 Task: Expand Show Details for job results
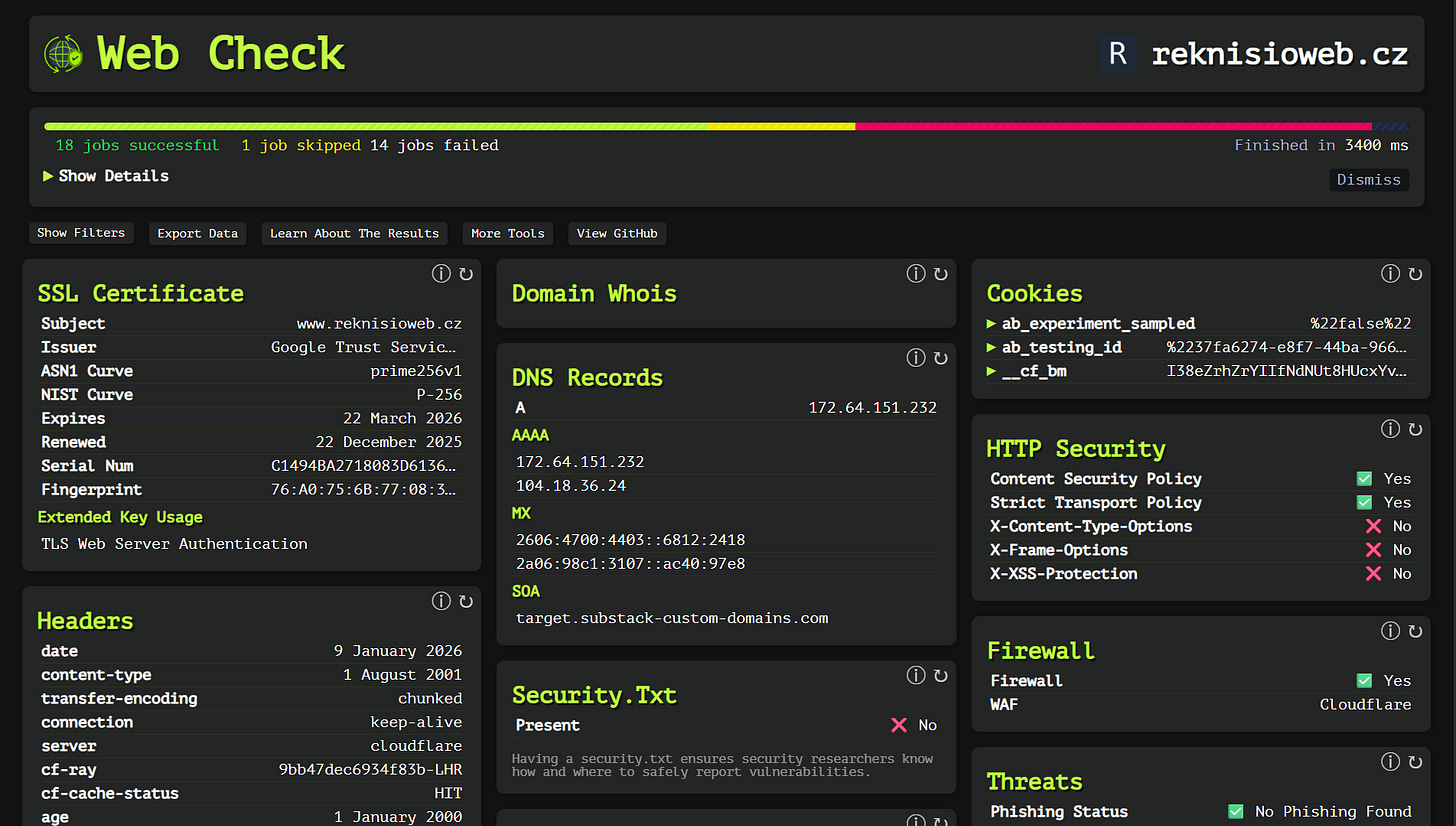tap(106, 176)
